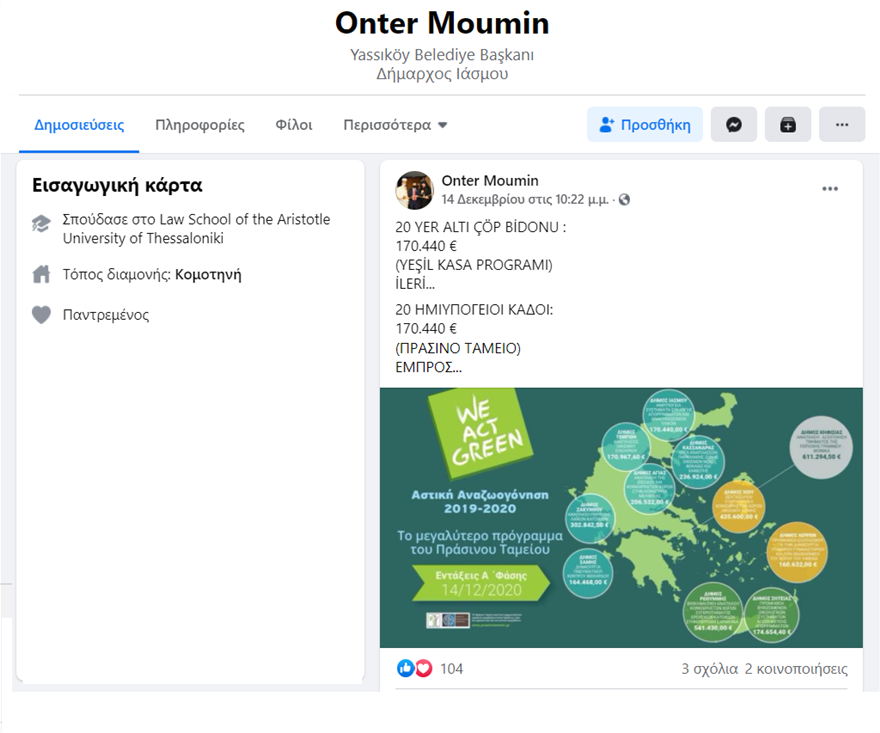This screenshot has width=880, height=733.
Task: Click the Προσθήκη add friend button
Action: 645,125
